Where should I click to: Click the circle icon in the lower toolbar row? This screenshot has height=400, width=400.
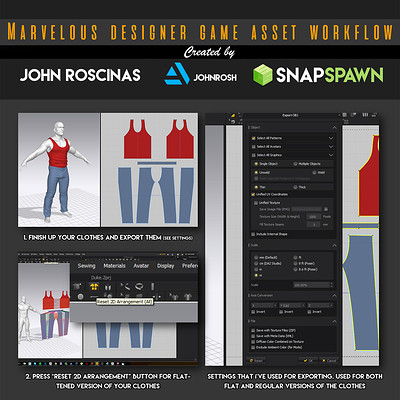[80, 296]
